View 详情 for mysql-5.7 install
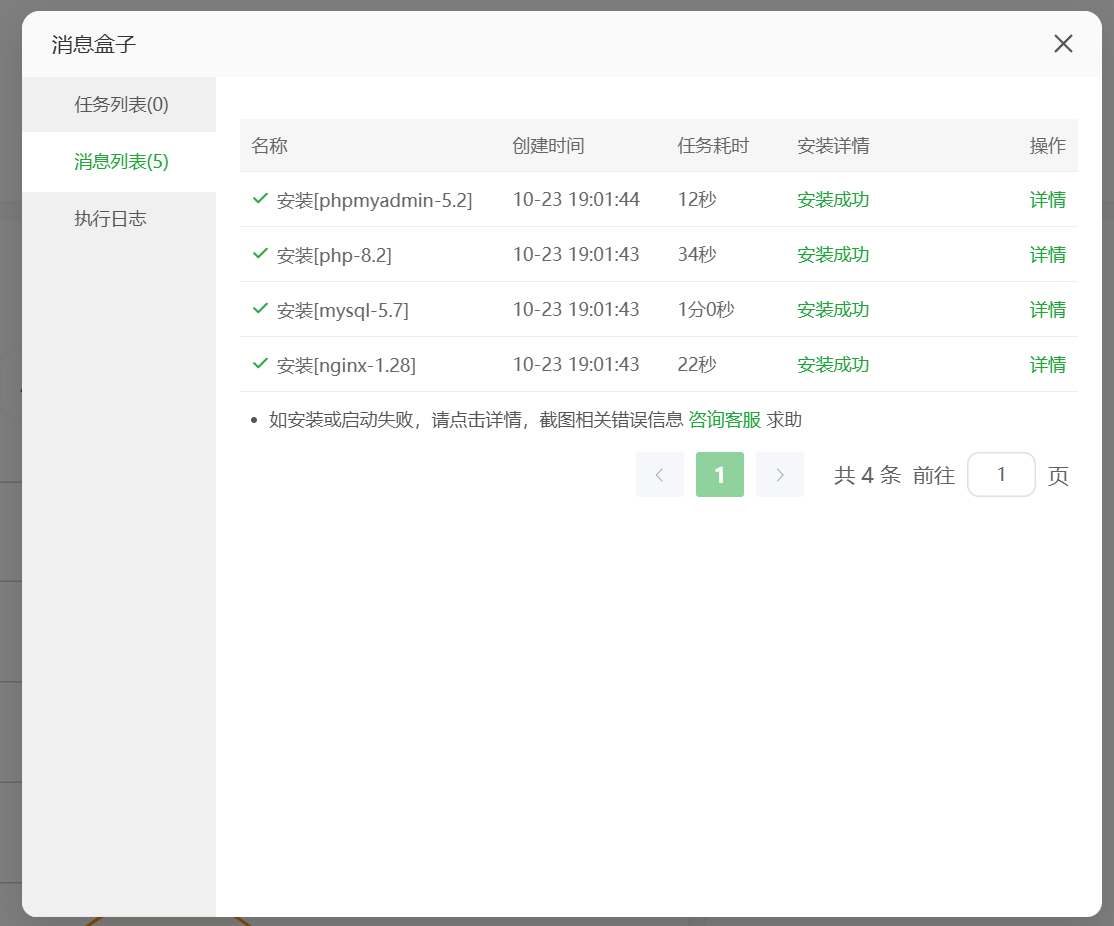The width and height of the screenshot is (1114, 926). (x=1047, y=310)
